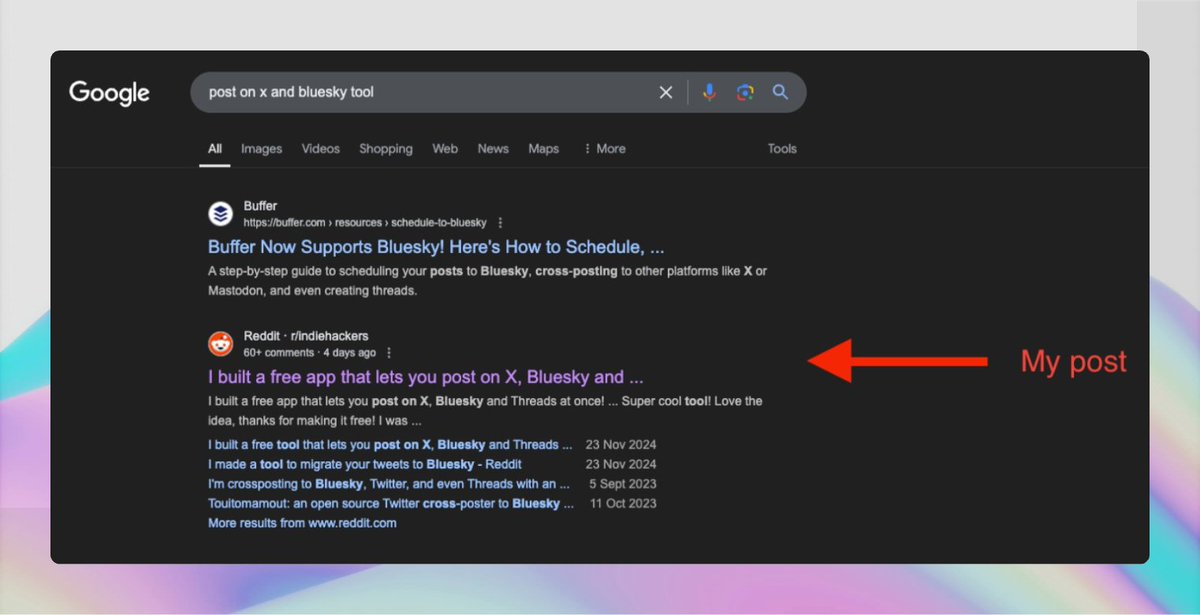Open 'Buffer Now Supports Bluesky!' result
The height and width of the screenshot is (615, 1200).
(436, 247)
